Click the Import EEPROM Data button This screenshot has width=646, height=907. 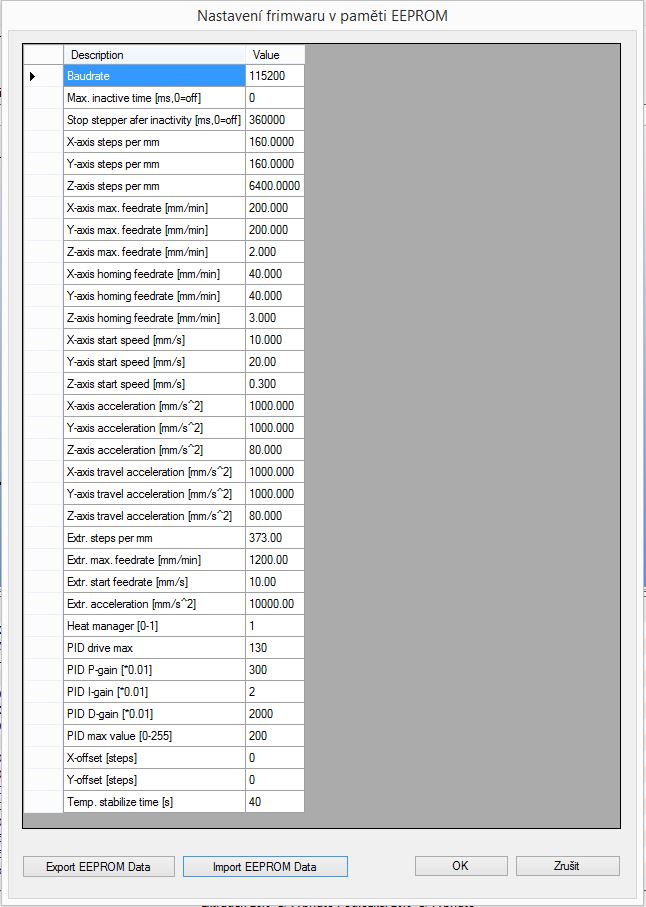tap(264, 866)
